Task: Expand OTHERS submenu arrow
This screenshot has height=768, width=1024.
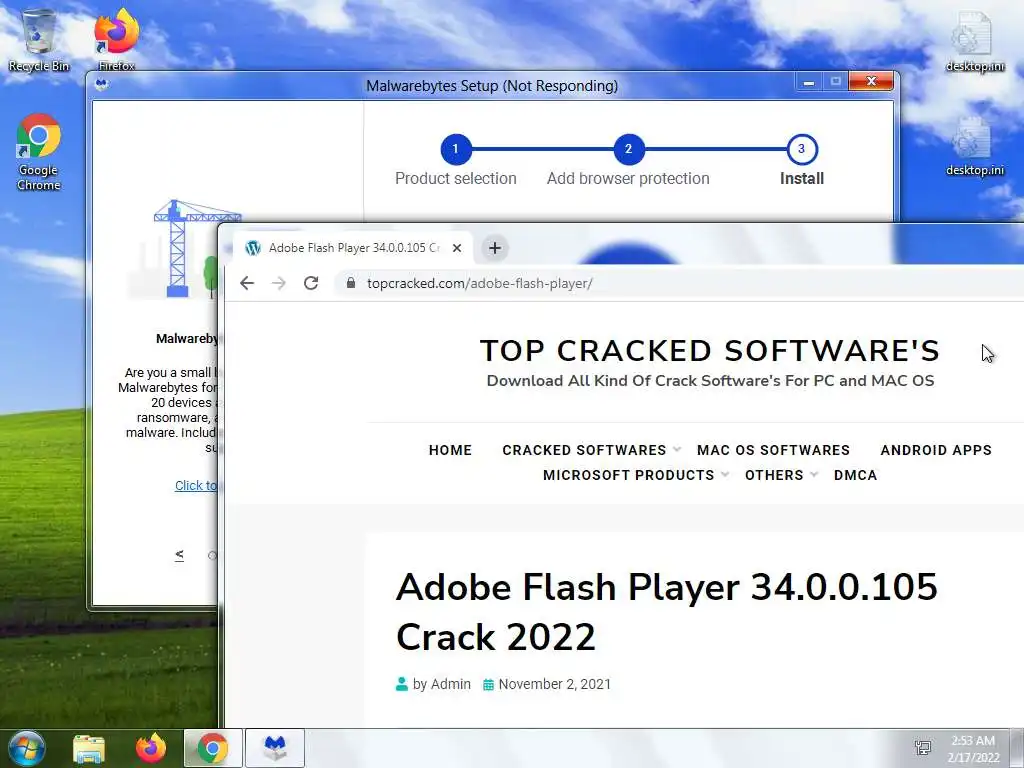Action: tap(814, 474)
